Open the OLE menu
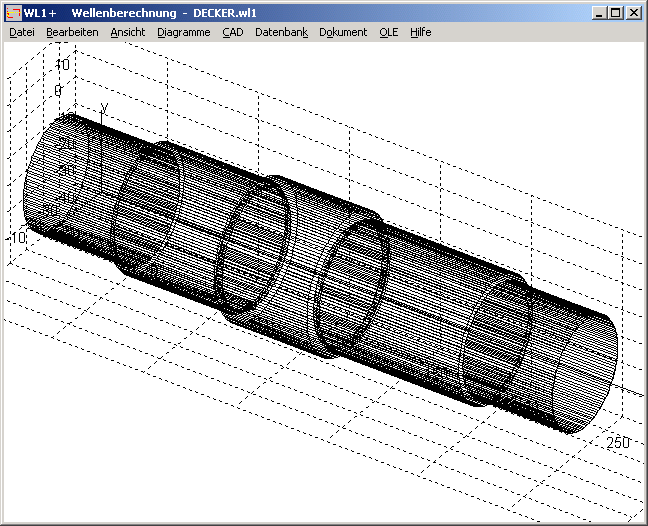 [x=388, y=32]
